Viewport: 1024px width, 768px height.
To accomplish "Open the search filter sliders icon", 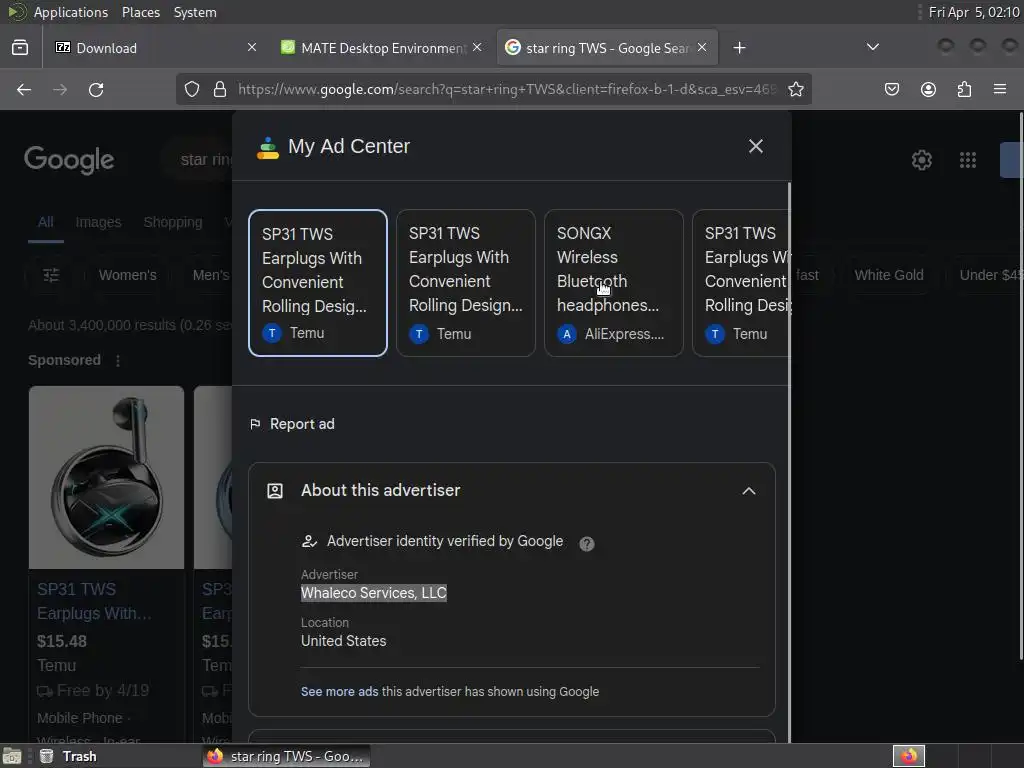I will [51, 275].
